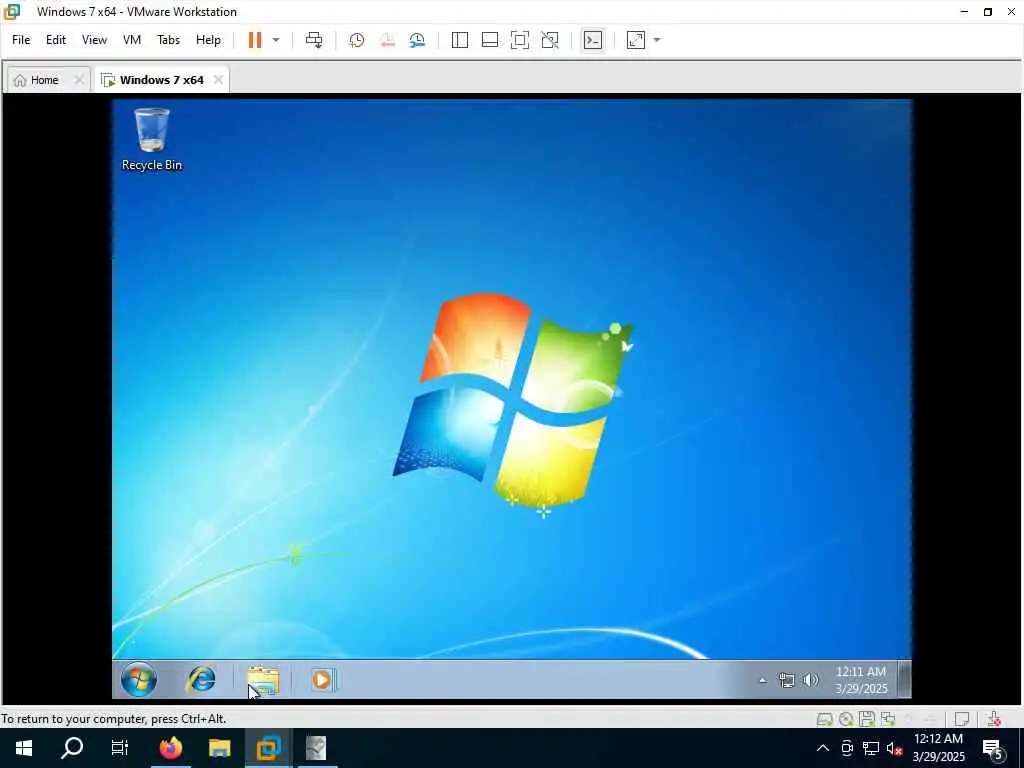The width and height of the screenshot is (1024, 768).
Task: Open the host Windows Start button
Action: click(24, 748)
